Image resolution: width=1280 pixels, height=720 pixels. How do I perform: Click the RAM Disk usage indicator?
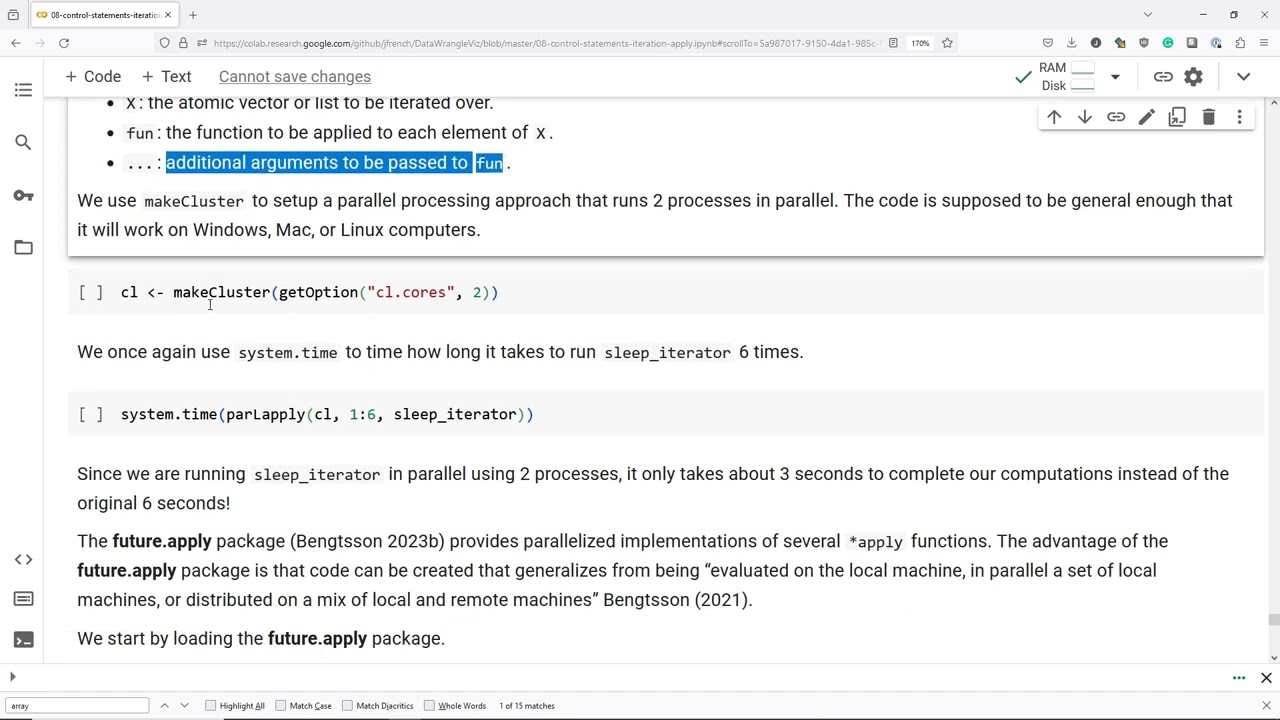coord(1067,77)
